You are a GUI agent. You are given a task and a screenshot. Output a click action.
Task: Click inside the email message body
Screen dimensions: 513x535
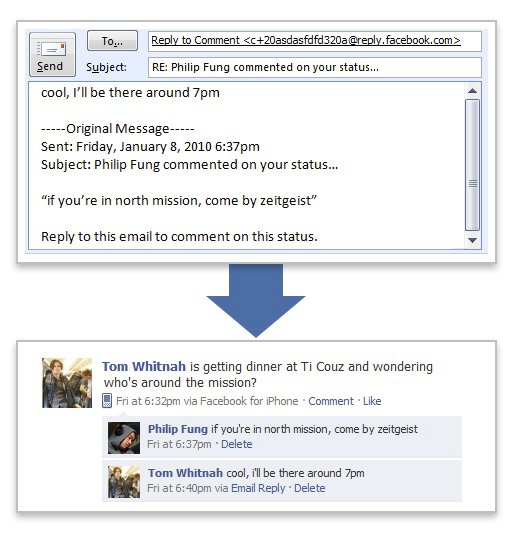point(246,165)
